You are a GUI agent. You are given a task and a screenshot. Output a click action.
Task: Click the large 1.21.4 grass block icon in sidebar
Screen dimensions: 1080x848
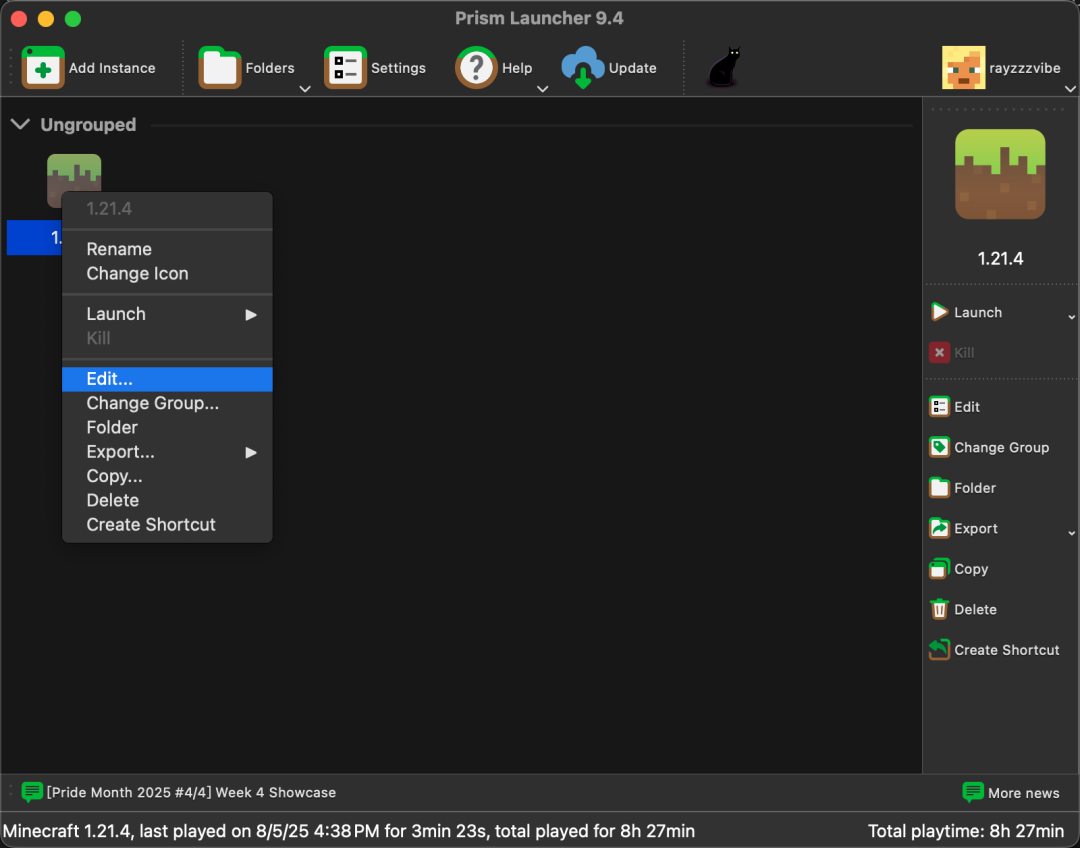pyautogui.click(x=1000, y=175)
